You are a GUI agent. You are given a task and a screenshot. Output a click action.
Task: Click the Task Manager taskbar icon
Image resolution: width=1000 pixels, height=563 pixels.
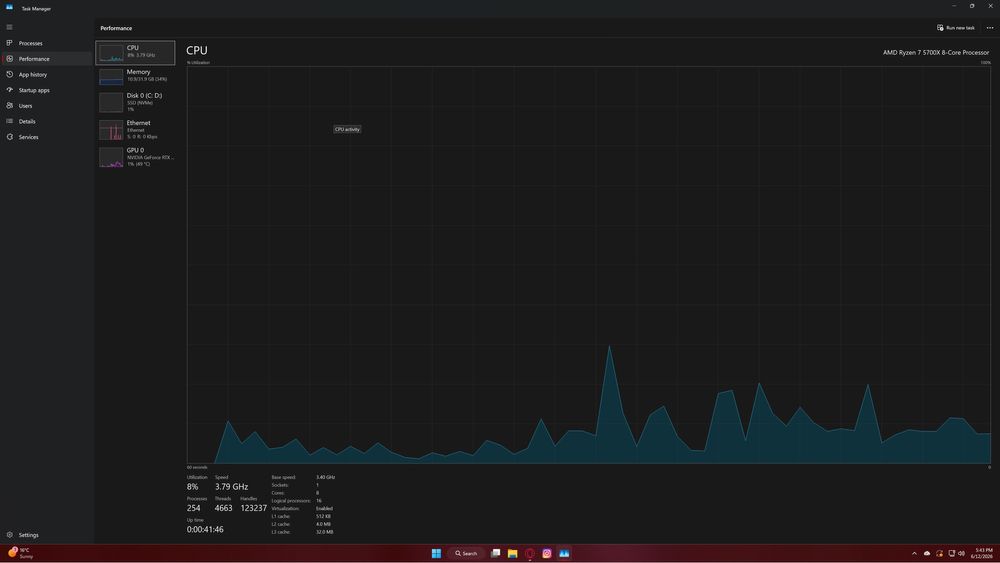[564, 553]
